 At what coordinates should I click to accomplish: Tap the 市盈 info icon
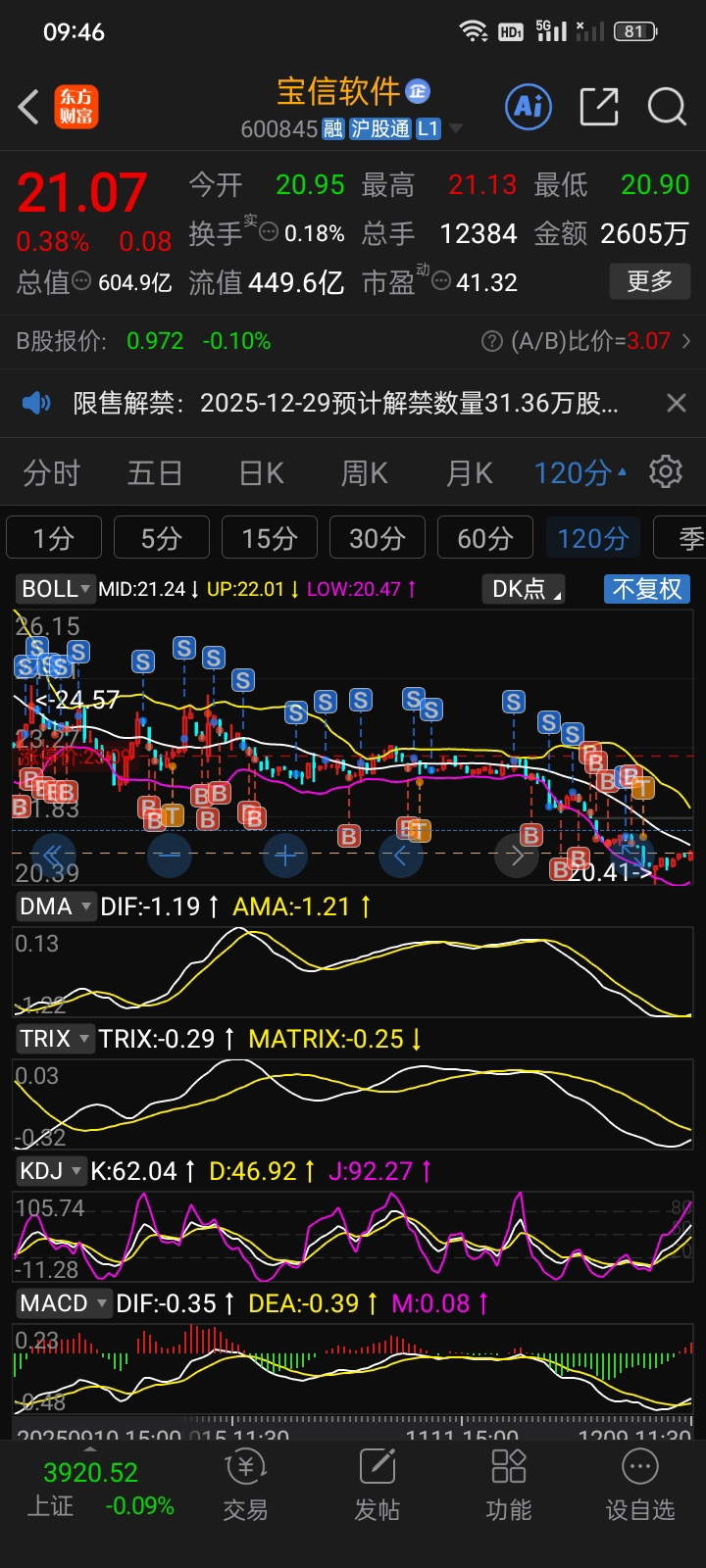coord(441,281)
